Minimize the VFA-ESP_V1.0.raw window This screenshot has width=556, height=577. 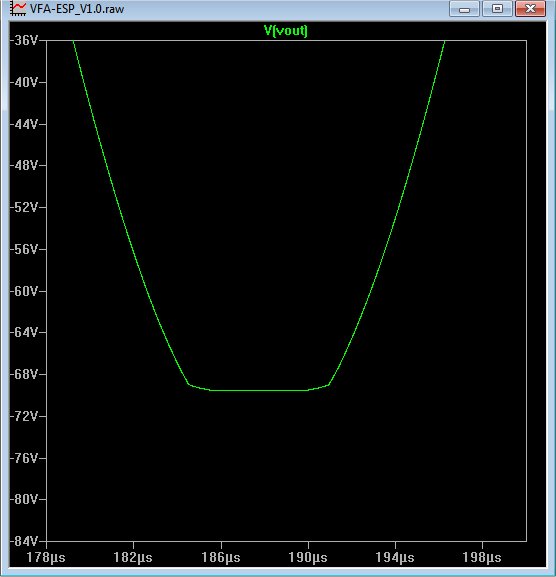point(464,9)
